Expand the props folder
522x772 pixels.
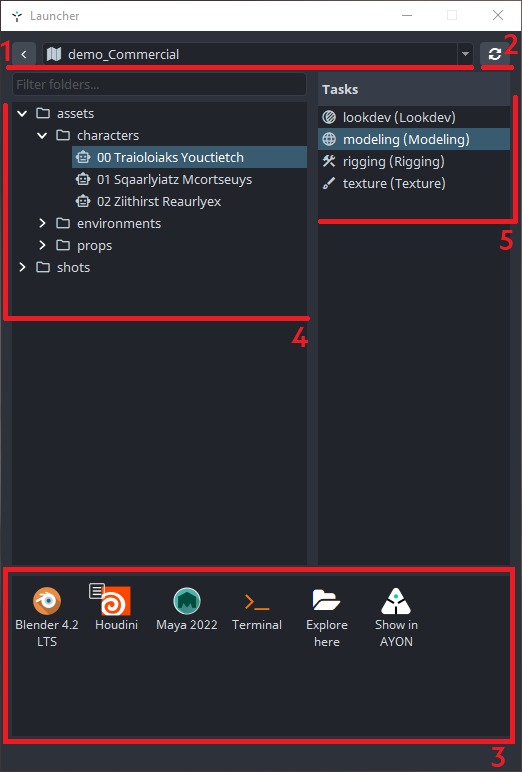coord(42,245)
